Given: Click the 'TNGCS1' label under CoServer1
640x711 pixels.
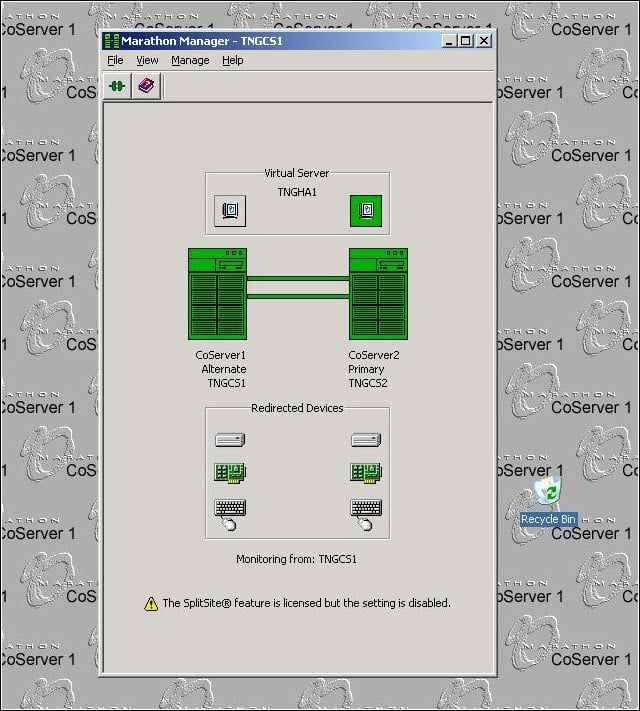Looking at the screenshot, I should [227, 383].
